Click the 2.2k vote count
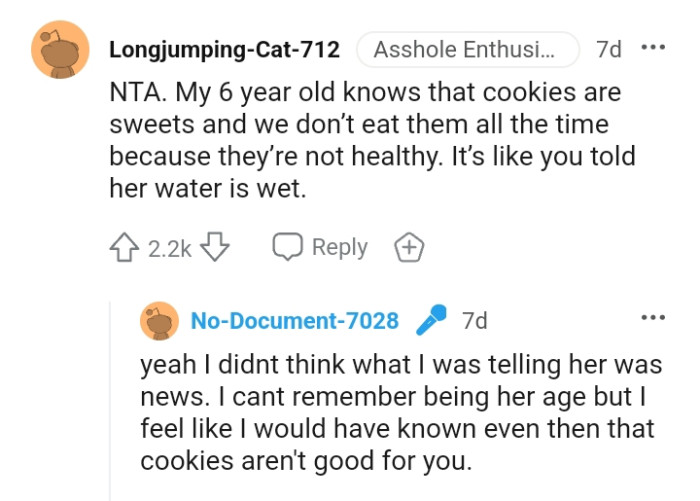The height and width of the screenshot is (501, 700). (170, 249)
